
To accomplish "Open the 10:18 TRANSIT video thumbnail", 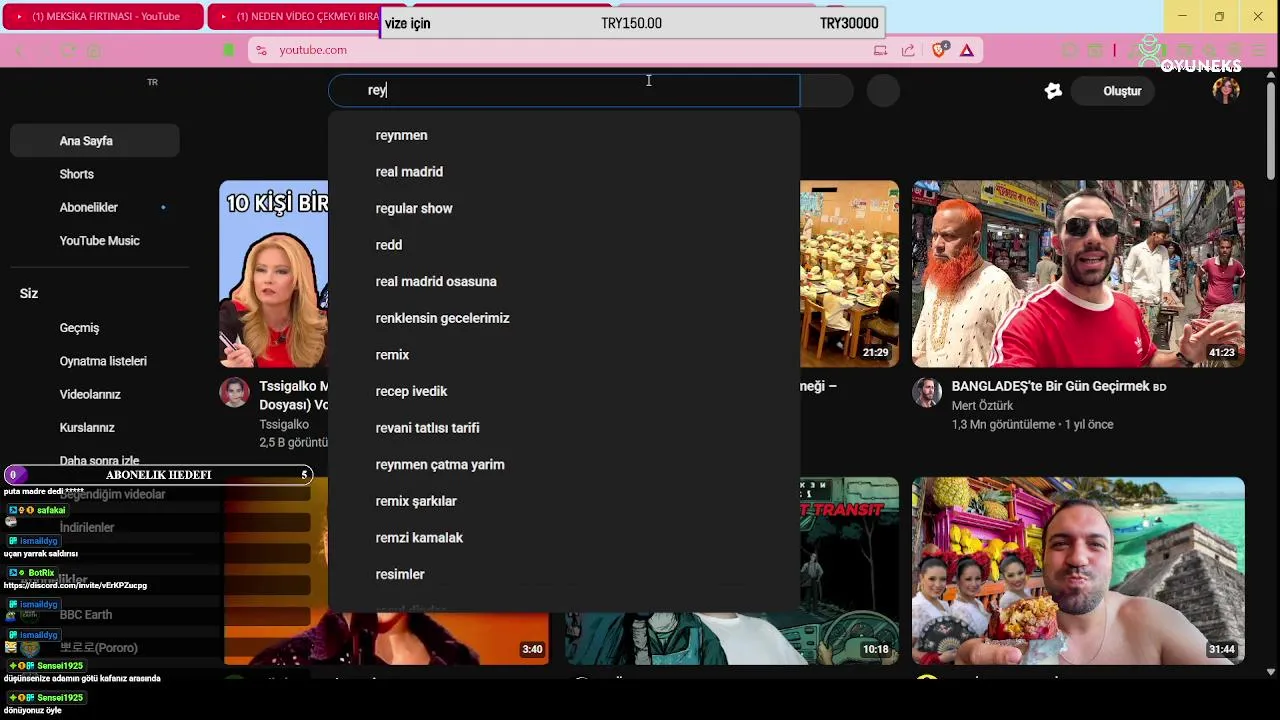I will click(732, 640).
